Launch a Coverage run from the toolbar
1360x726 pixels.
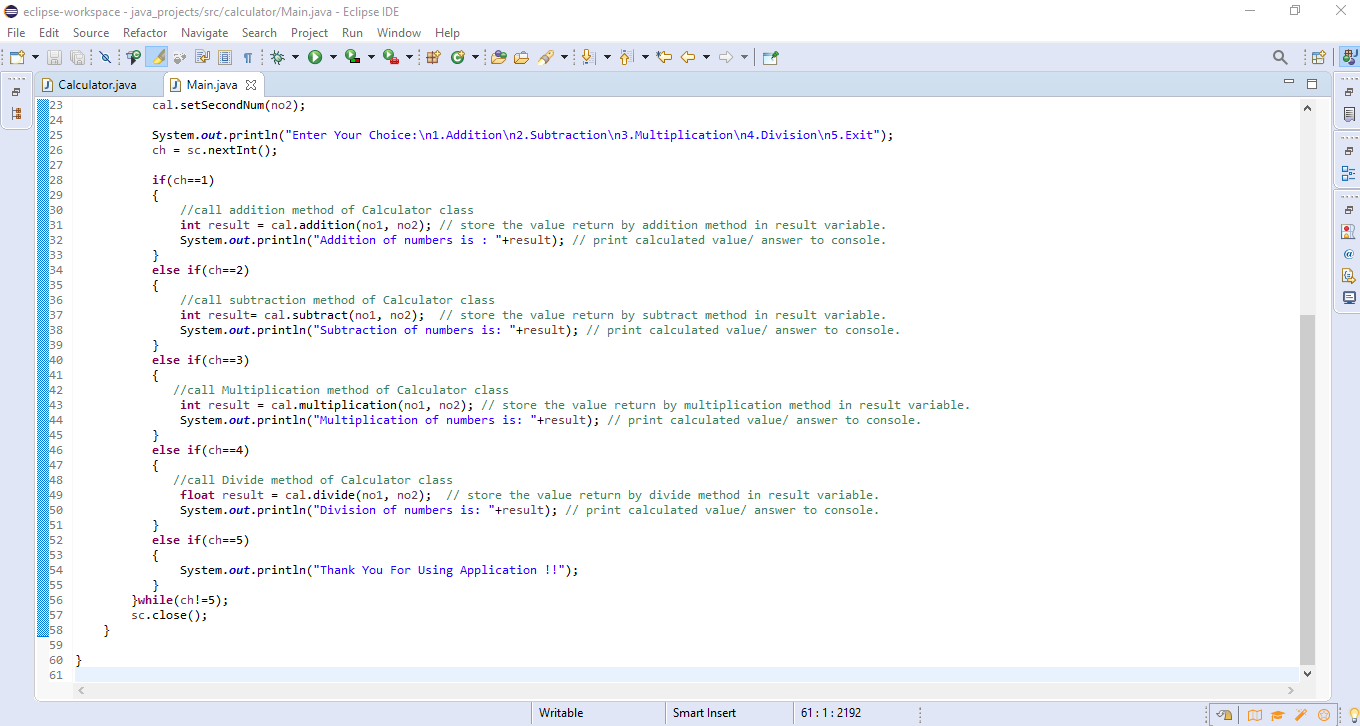(352, 57)
